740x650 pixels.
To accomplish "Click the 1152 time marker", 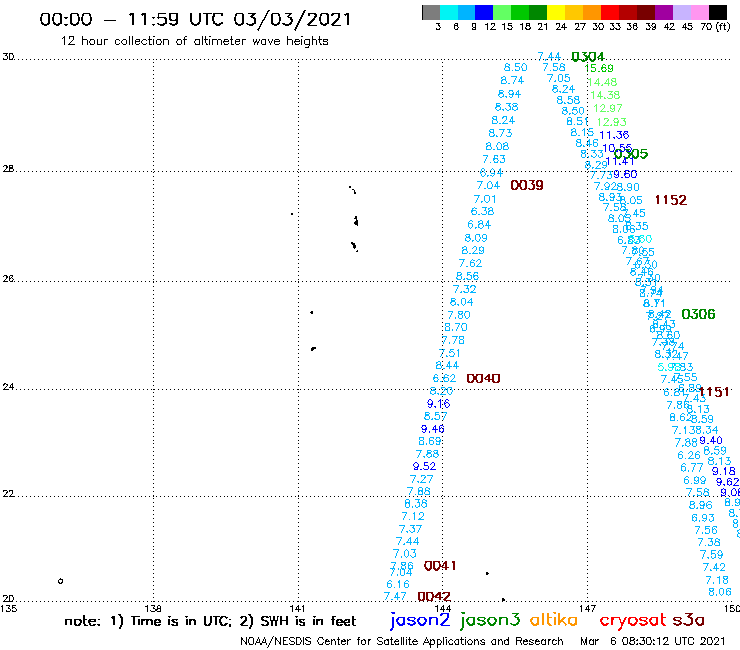I will click(x=671, y=200).
